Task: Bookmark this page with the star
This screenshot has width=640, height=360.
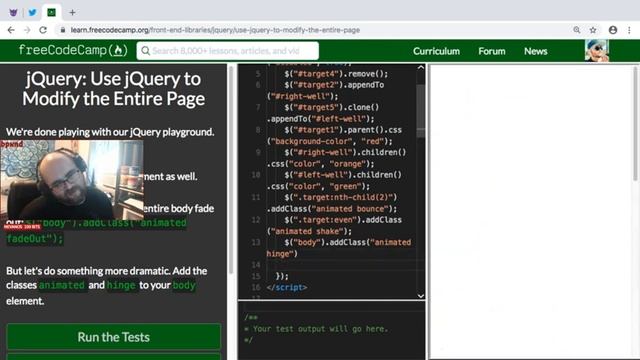Action: coord(593,30)
